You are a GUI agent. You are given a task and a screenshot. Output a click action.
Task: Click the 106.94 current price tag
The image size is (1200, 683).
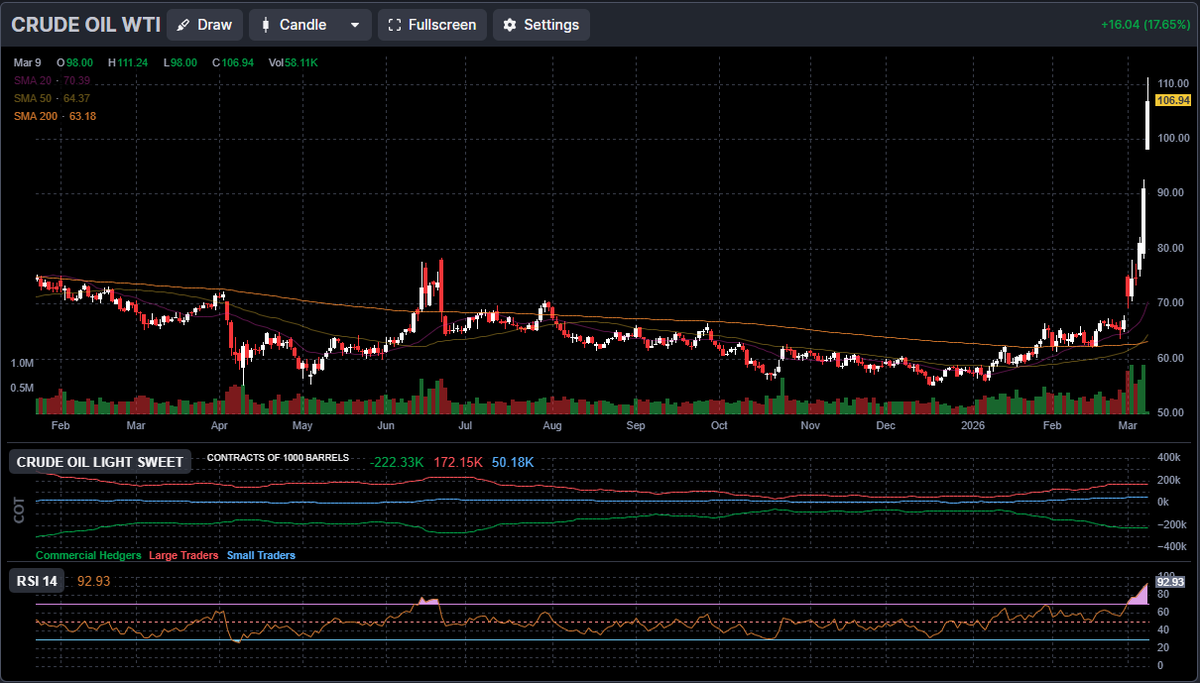tap(1171, 101)
